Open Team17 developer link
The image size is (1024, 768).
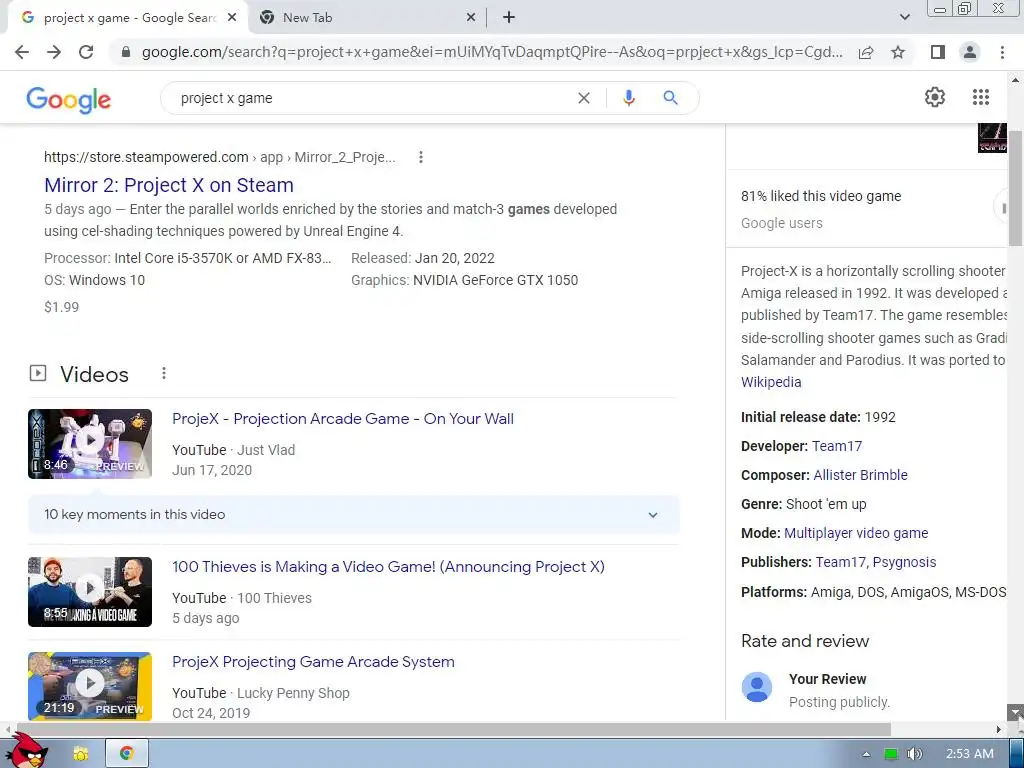point(837,446)
